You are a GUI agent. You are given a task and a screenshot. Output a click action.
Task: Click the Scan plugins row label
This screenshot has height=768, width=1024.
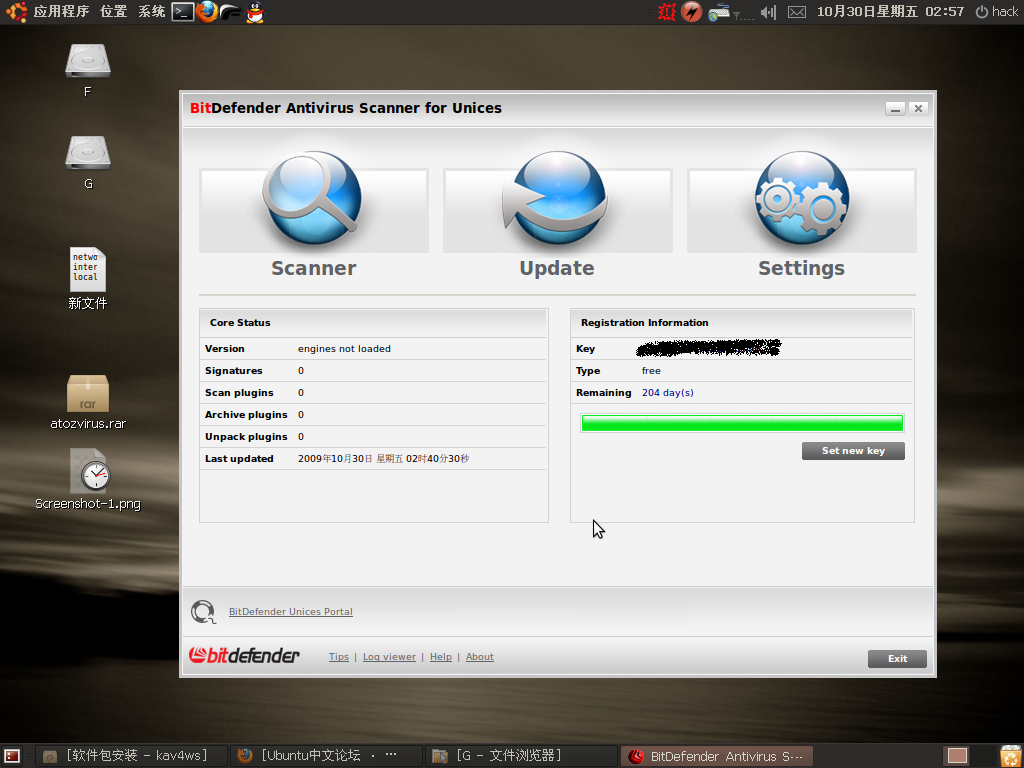coord(239,392)
